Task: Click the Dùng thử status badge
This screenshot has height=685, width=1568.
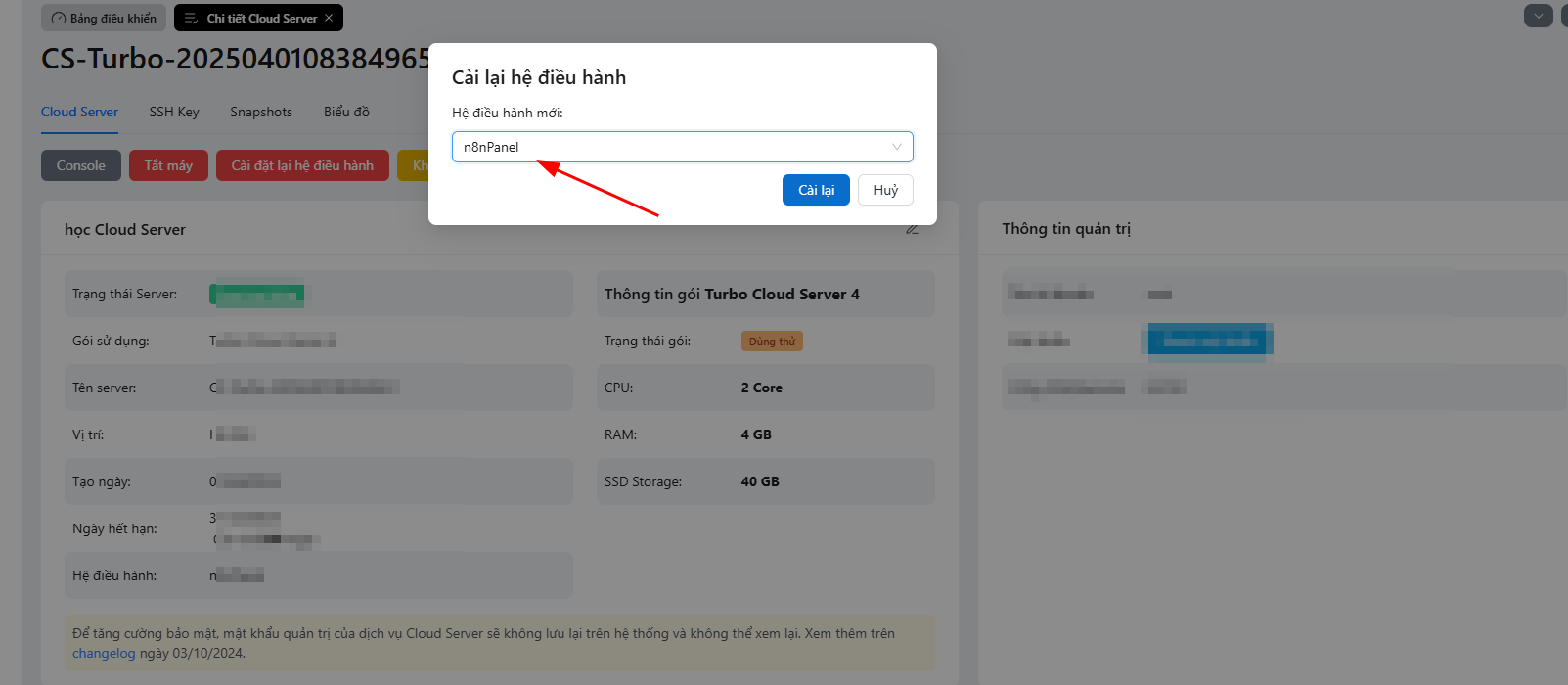Action: pos(772,342)
